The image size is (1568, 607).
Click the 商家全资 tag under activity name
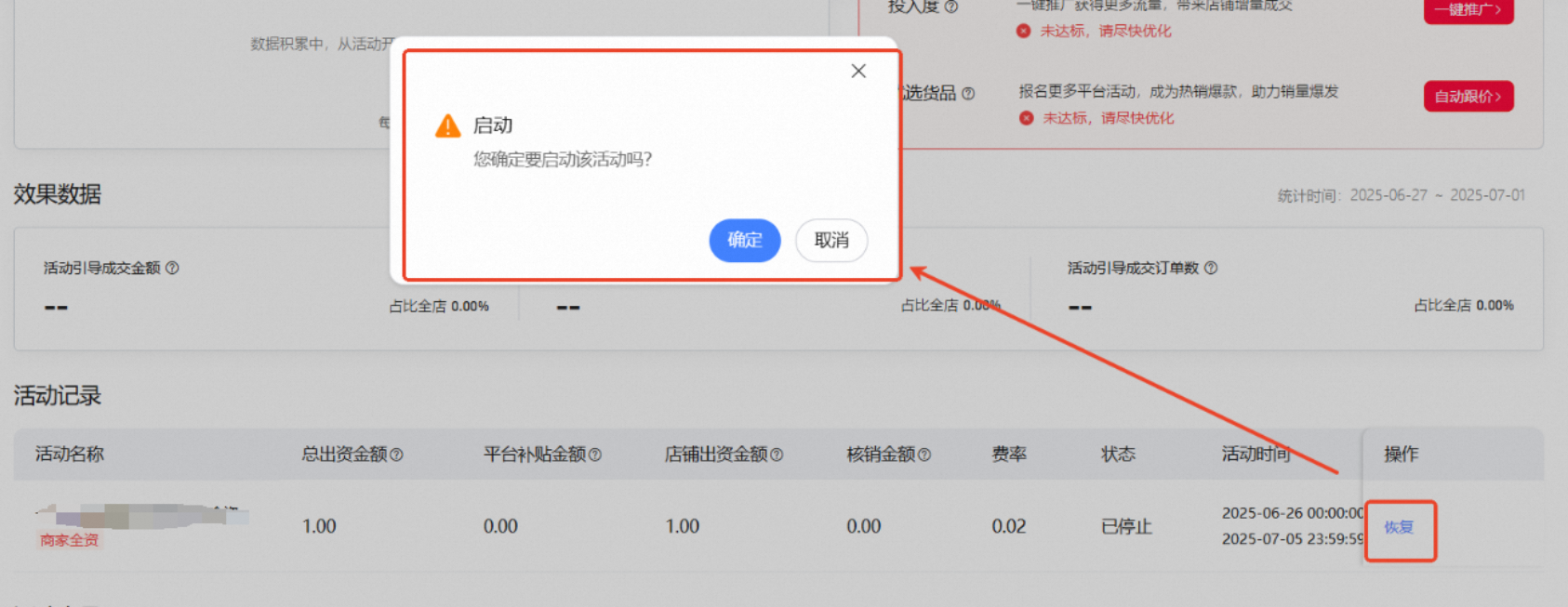(69, 540)
